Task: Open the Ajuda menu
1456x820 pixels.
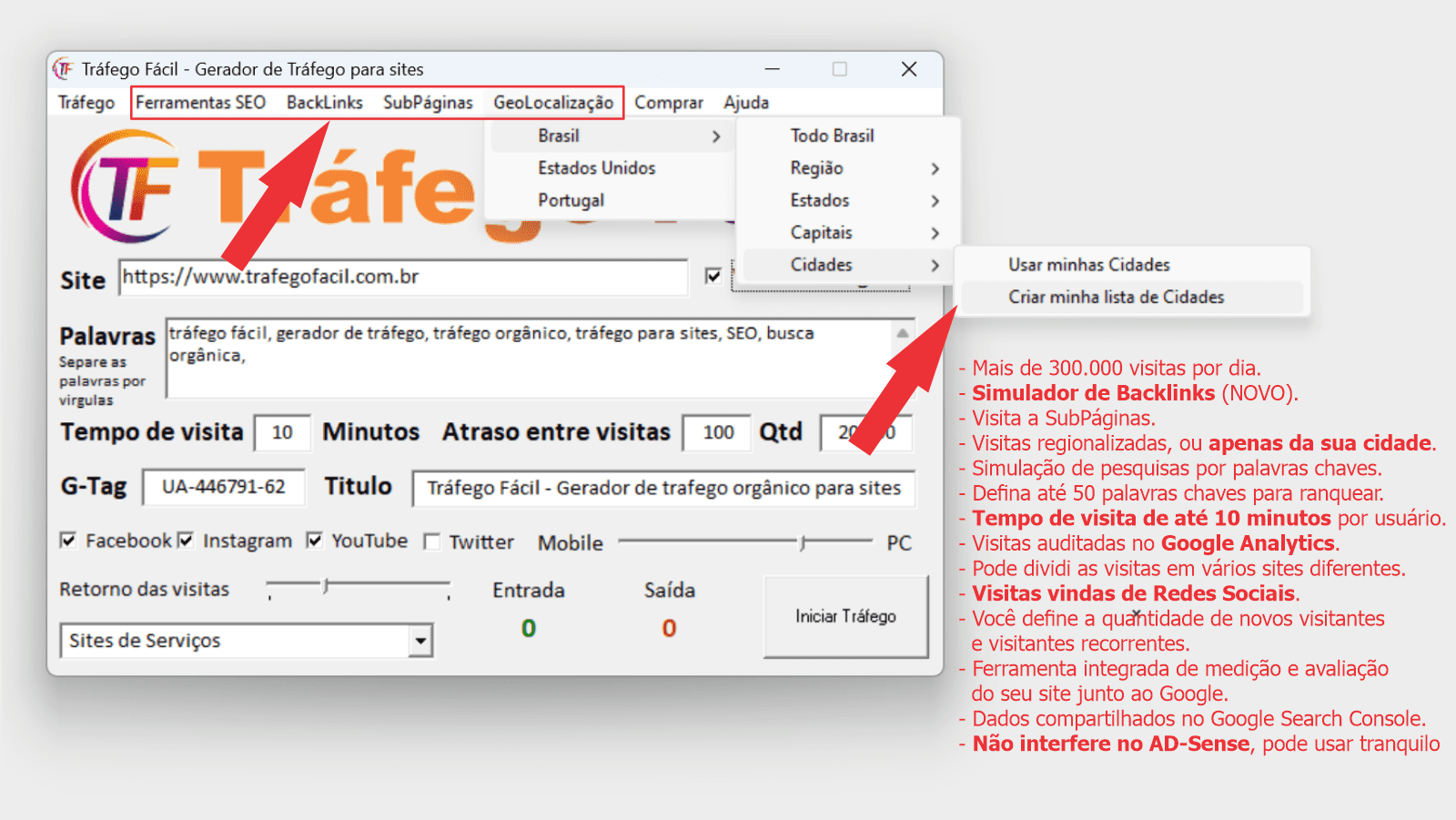Action: (746, 103)
